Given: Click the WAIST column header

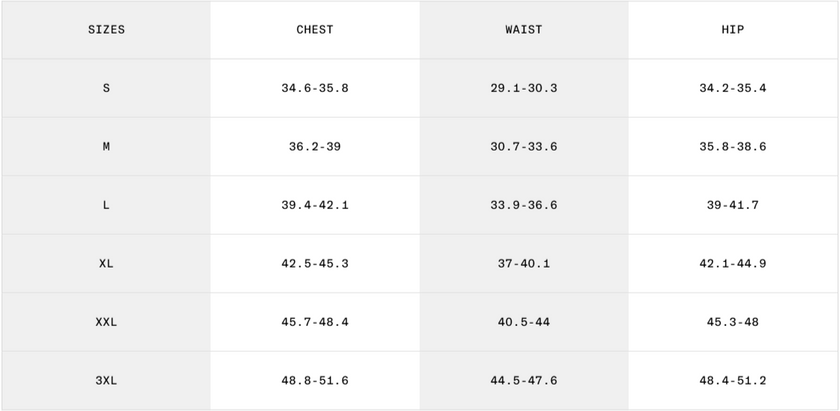Looking at the screenshot, I should pyautogui.click(x=524, y=30).
